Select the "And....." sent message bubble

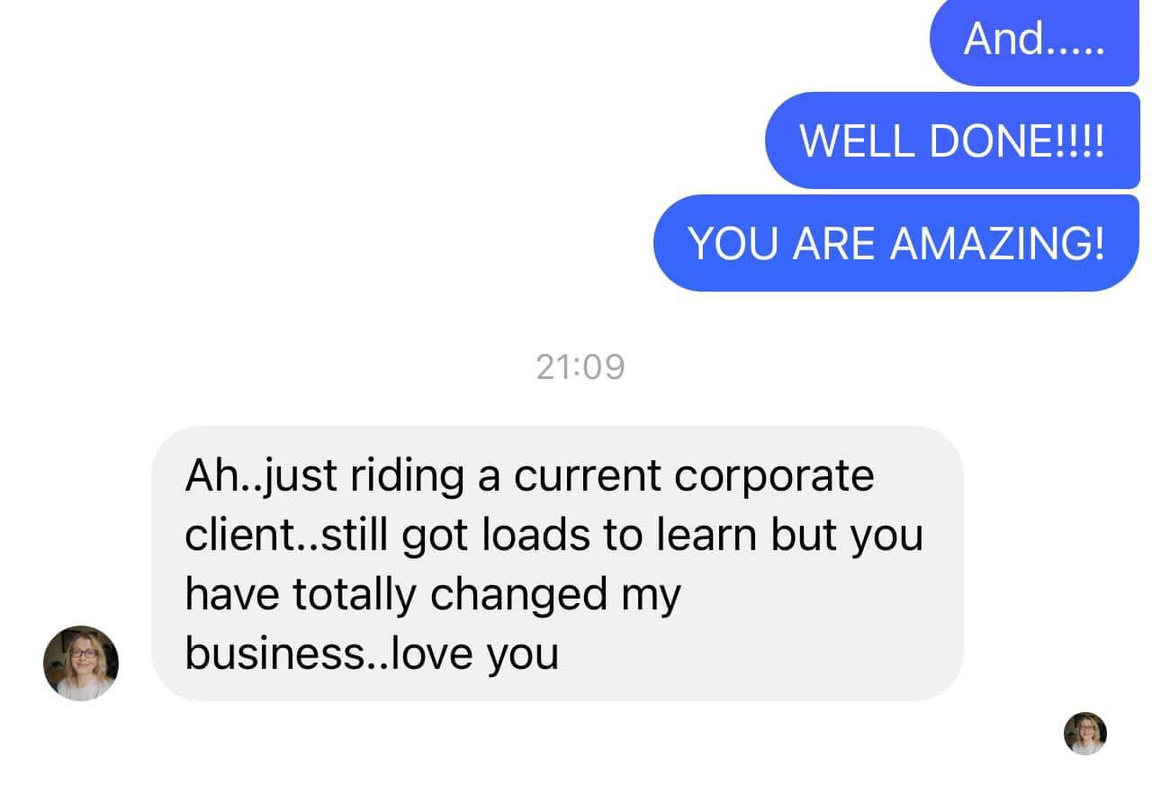pyautogui.click(x=1034, y=40)
